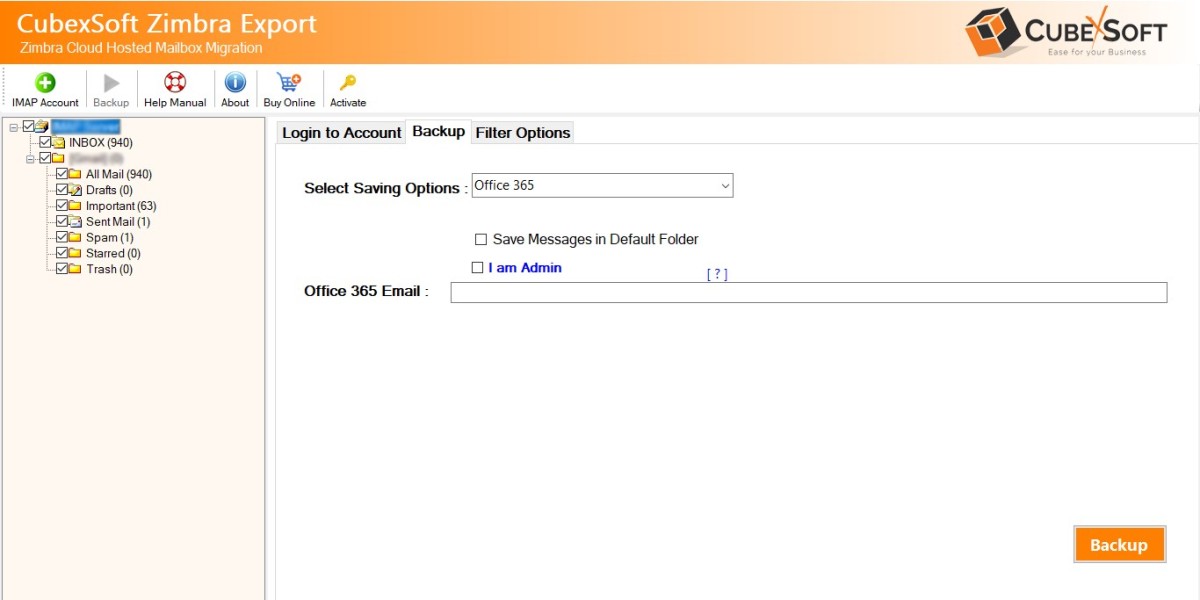This screenshot has height=600, width=1200.
Task: Uncheck the All Mail (940) checkbox
Action: [x=61, y=174]
